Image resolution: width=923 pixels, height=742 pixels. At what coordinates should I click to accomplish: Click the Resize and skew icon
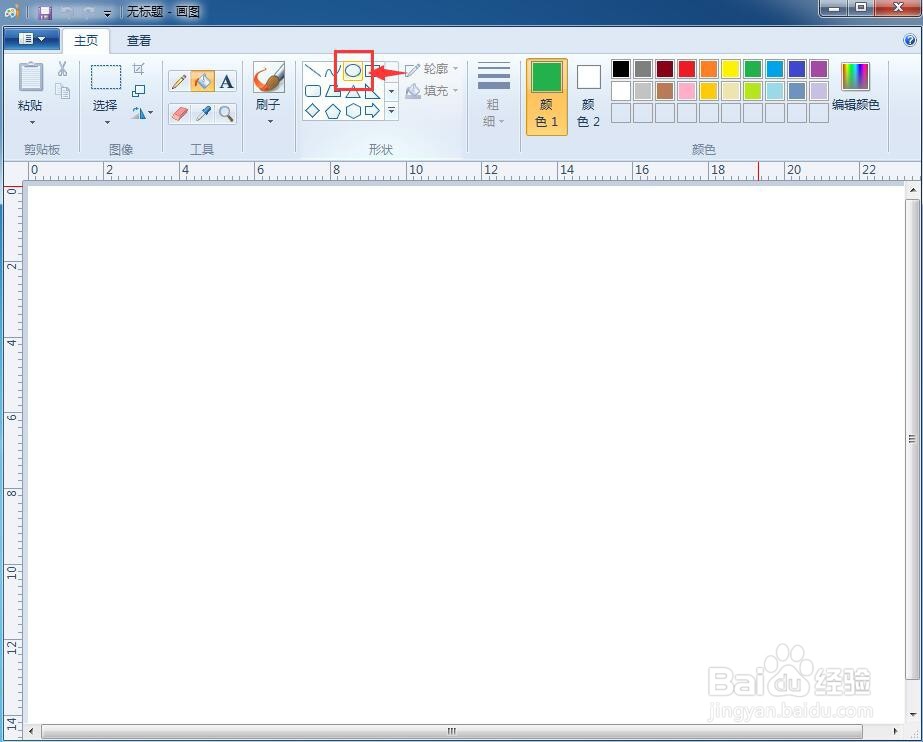tap(138, 91)
